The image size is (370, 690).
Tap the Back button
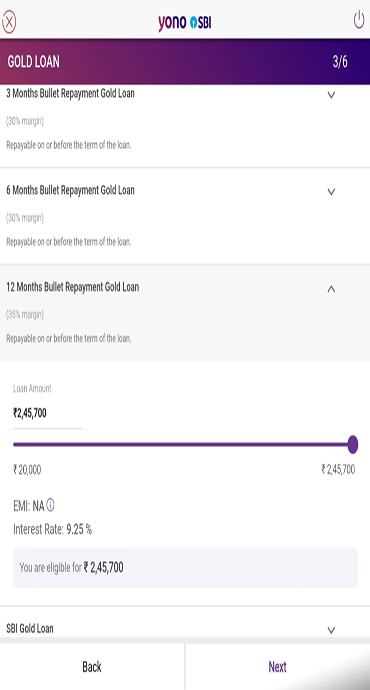click(92, 667)
